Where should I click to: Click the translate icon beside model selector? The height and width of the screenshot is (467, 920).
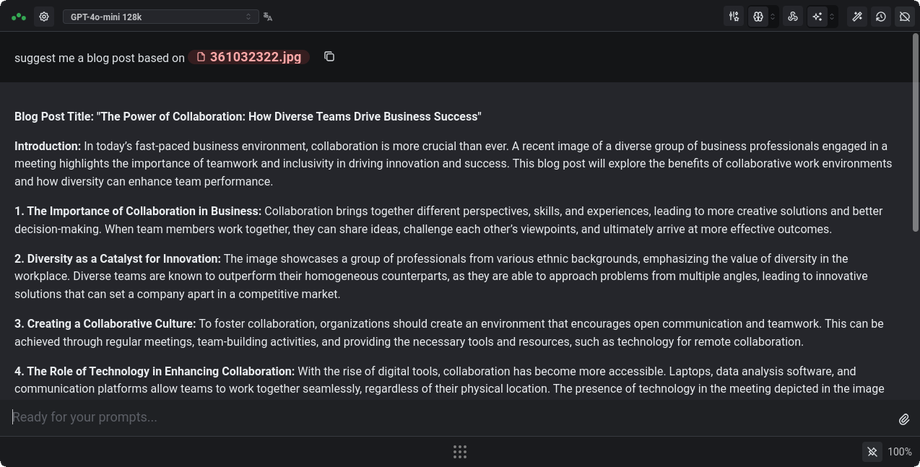268,17
